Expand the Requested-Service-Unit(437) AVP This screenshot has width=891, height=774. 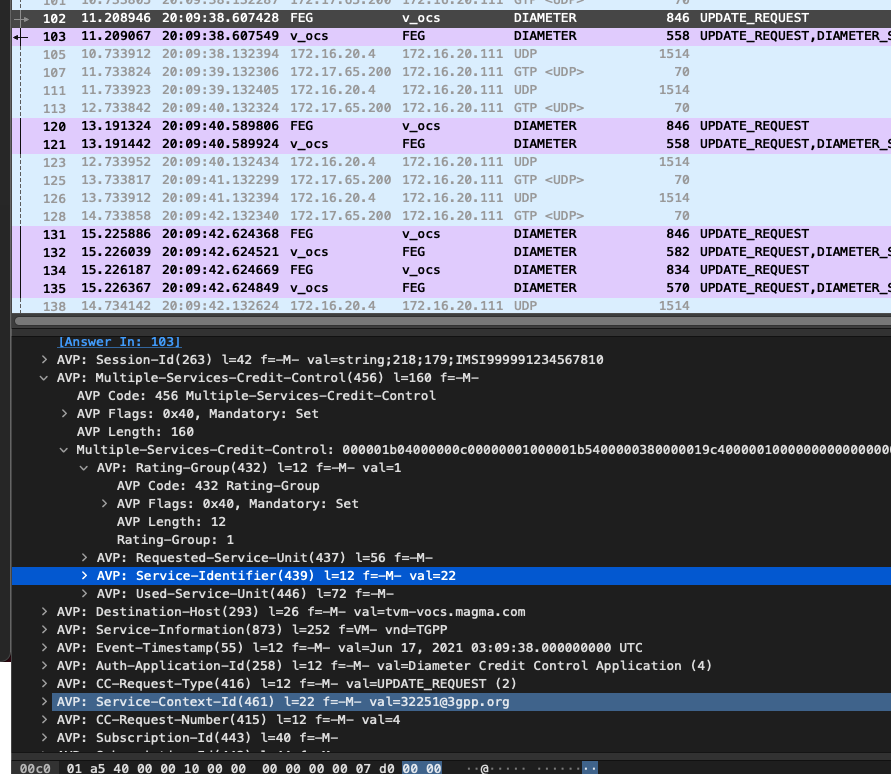(x=84, y=558)
